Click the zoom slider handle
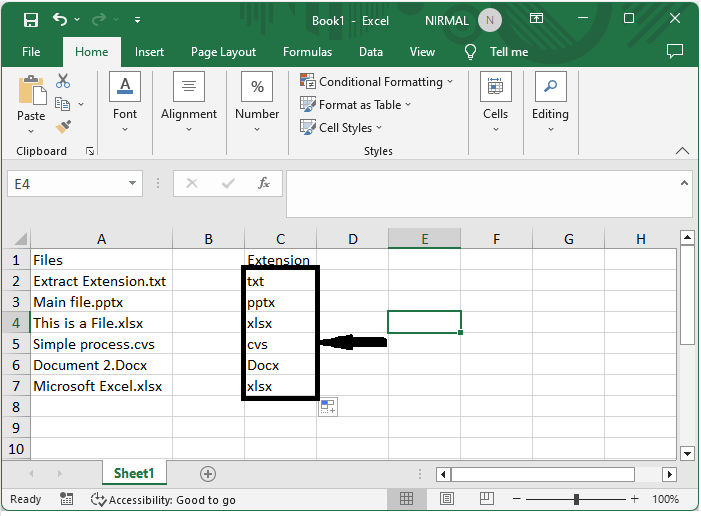701x516 pixels. pyautogui.click(x=576, y=499)
